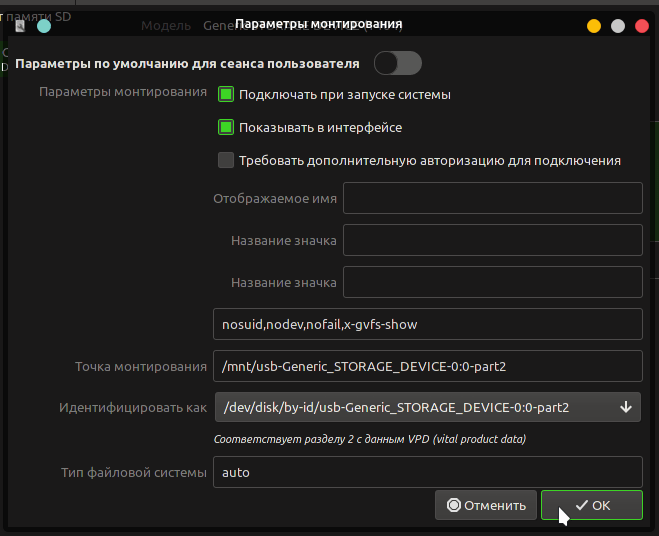Confirm with the OK button

pyautogui.click(x=591, y=505)
